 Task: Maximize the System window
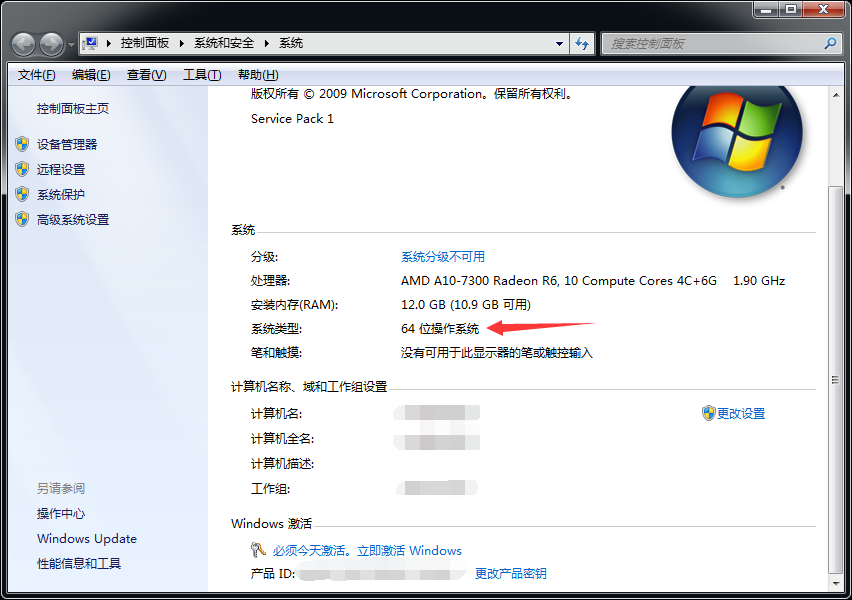point(791,10)
